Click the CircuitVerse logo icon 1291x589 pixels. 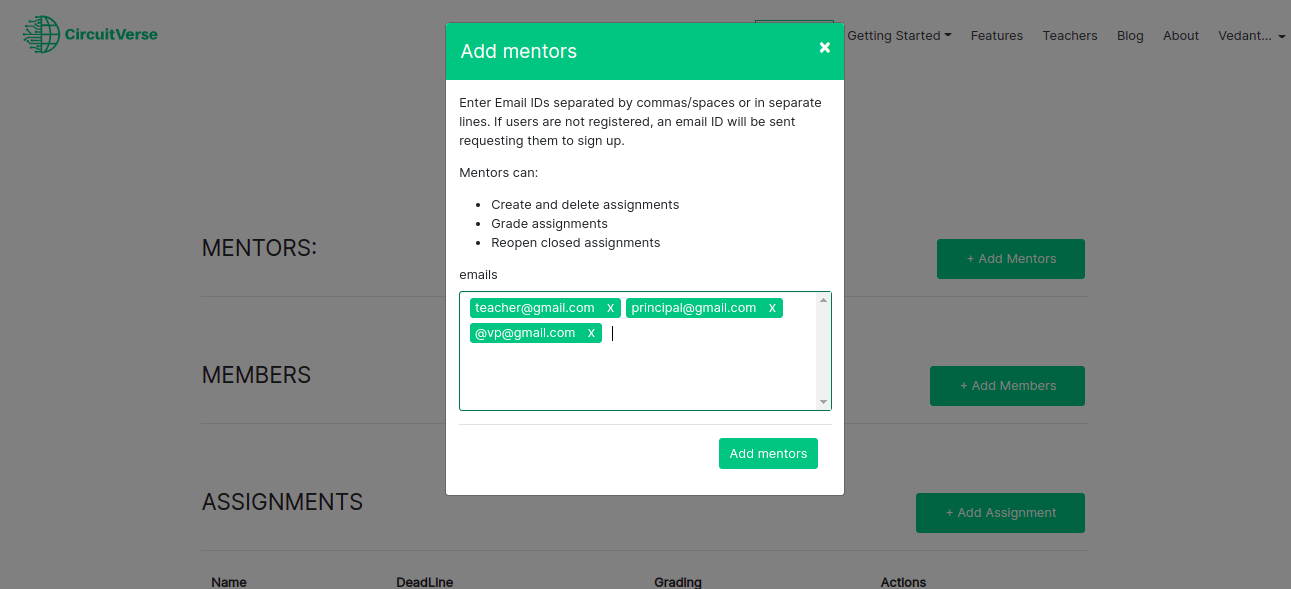click(41, 34)
